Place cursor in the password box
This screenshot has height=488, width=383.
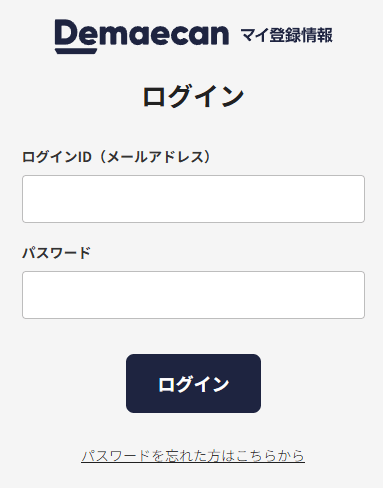[193, 295]
